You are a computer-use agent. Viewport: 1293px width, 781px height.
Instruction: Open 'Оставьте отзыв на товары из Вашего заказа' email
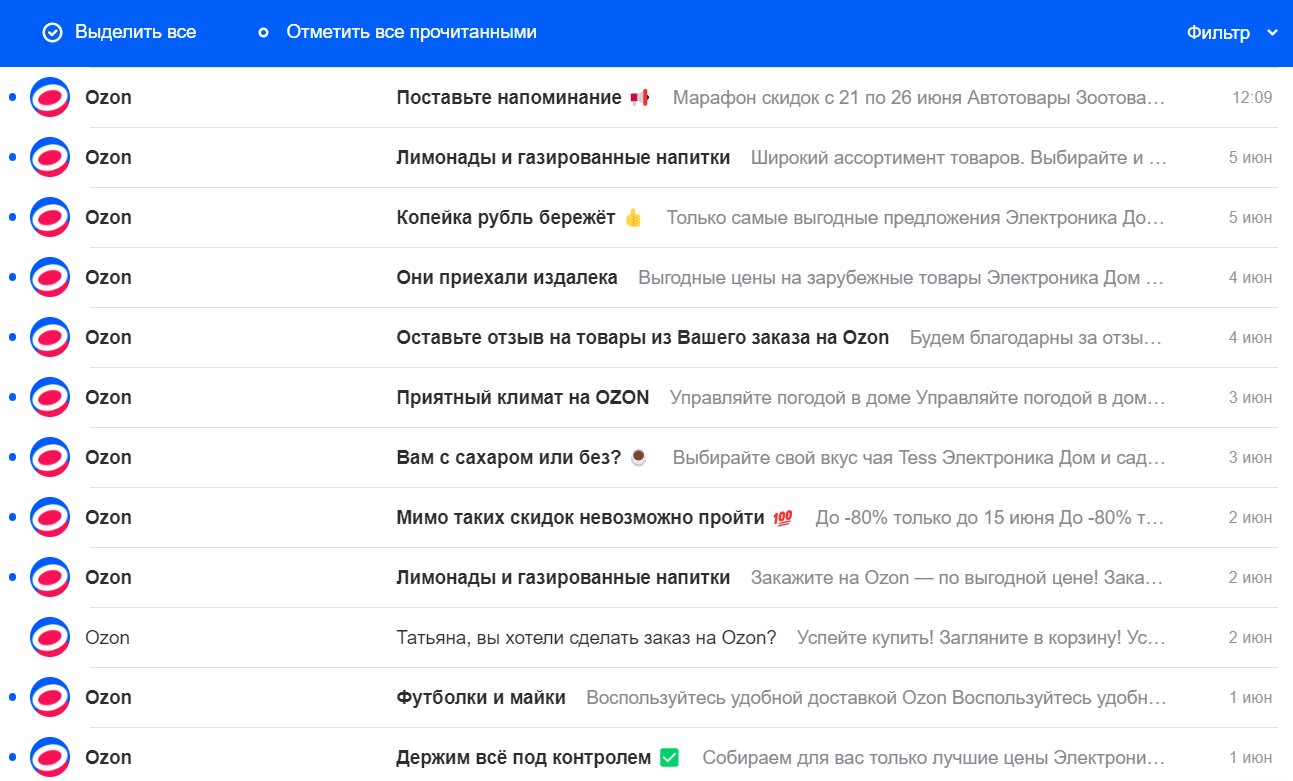coord(643,337)
